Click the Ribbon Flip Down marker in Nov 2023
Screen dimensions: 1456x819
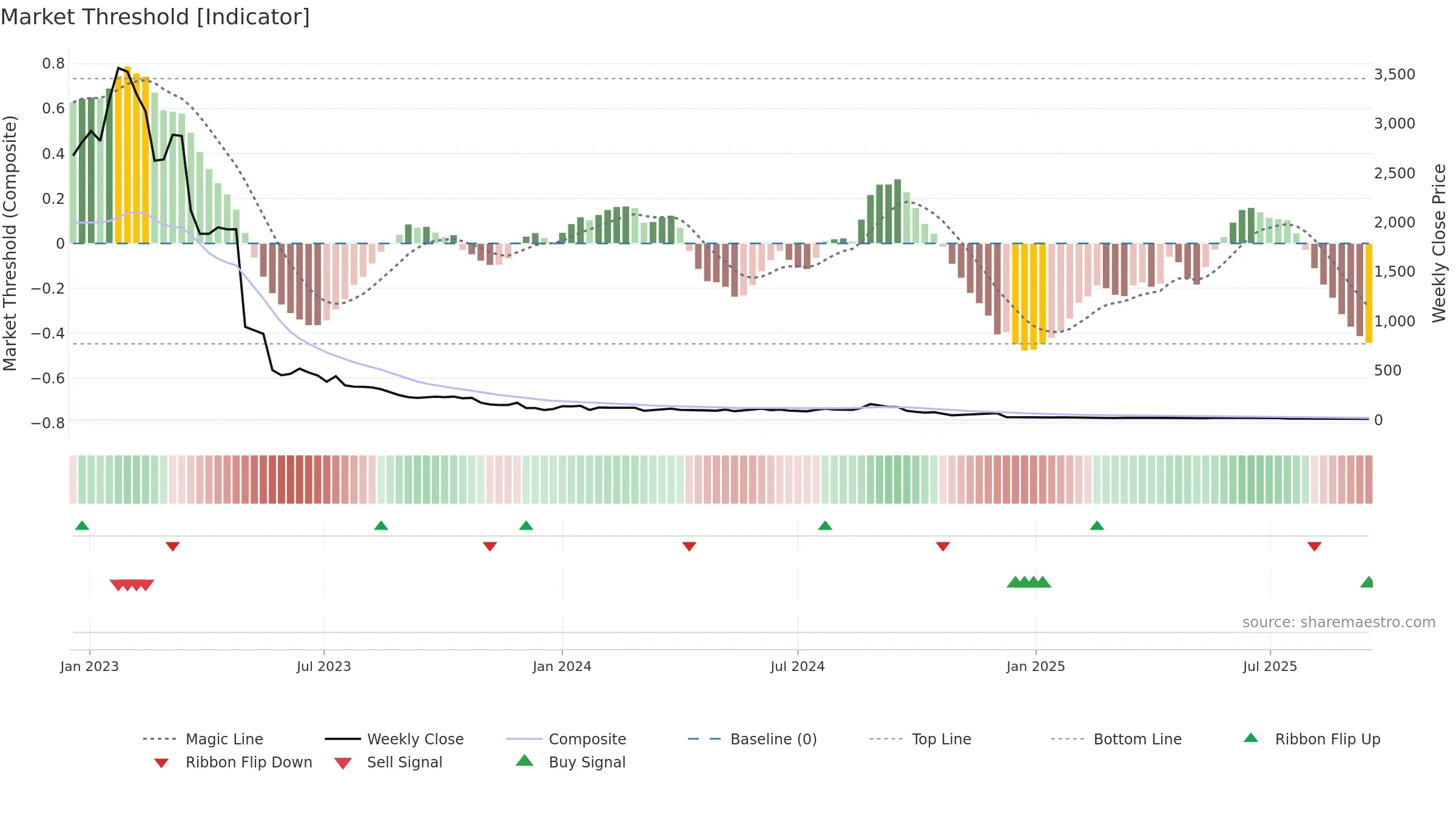point(490,547)
